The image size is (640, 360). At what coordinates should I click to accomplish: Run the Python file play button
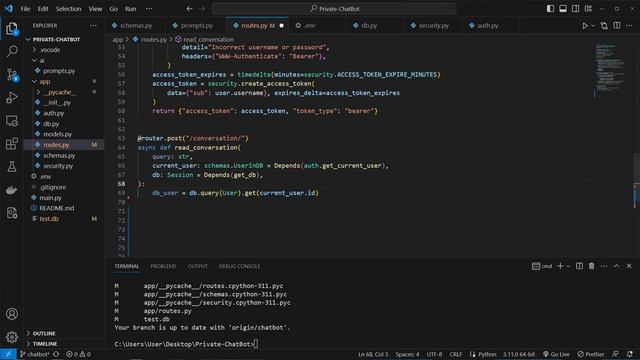click(x=585, y=26)
